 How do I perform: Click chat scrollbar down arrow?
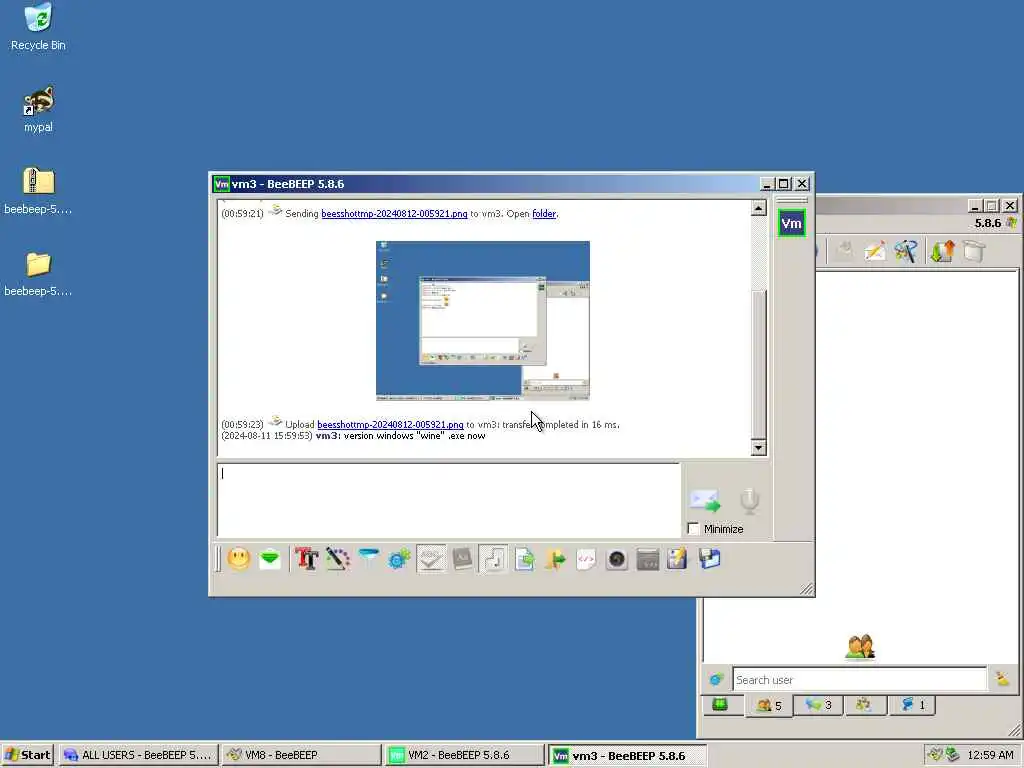tap(758, 448)
